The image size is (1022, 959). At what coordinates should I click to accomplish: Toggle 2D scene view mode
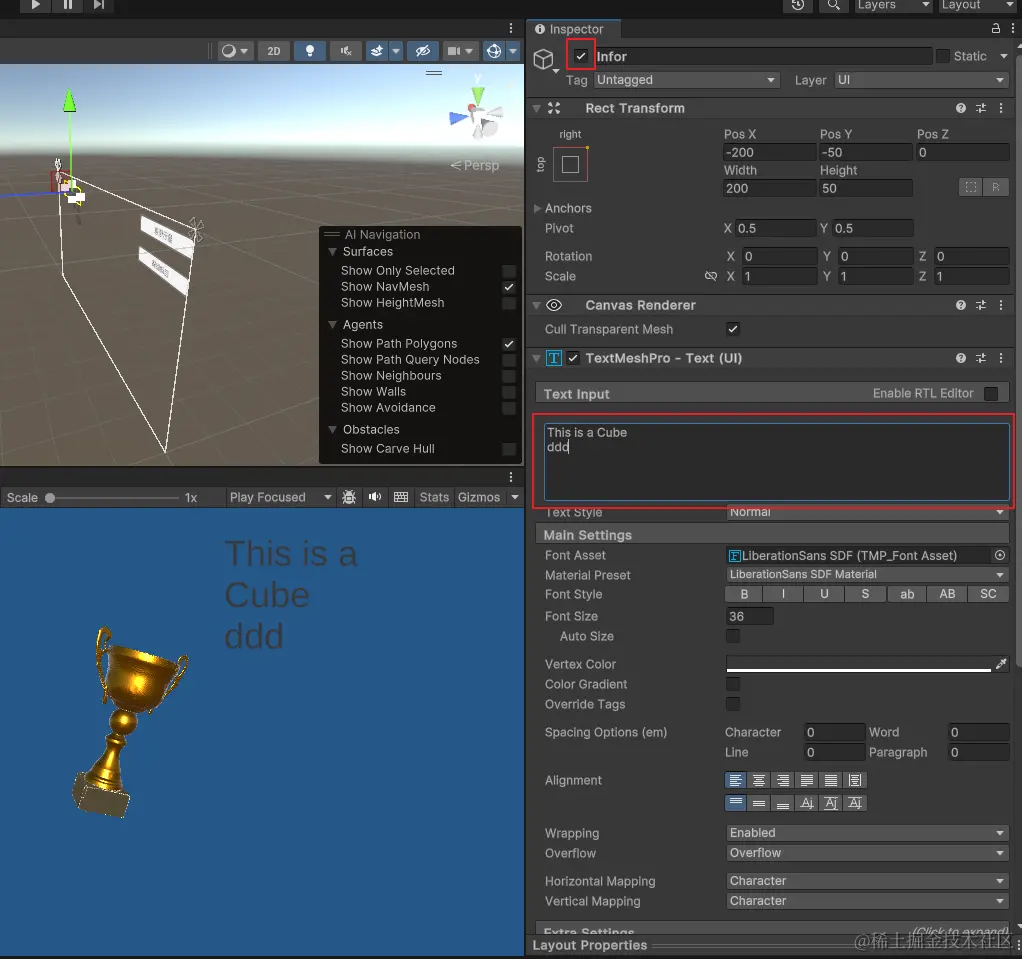tap(274, 51)
